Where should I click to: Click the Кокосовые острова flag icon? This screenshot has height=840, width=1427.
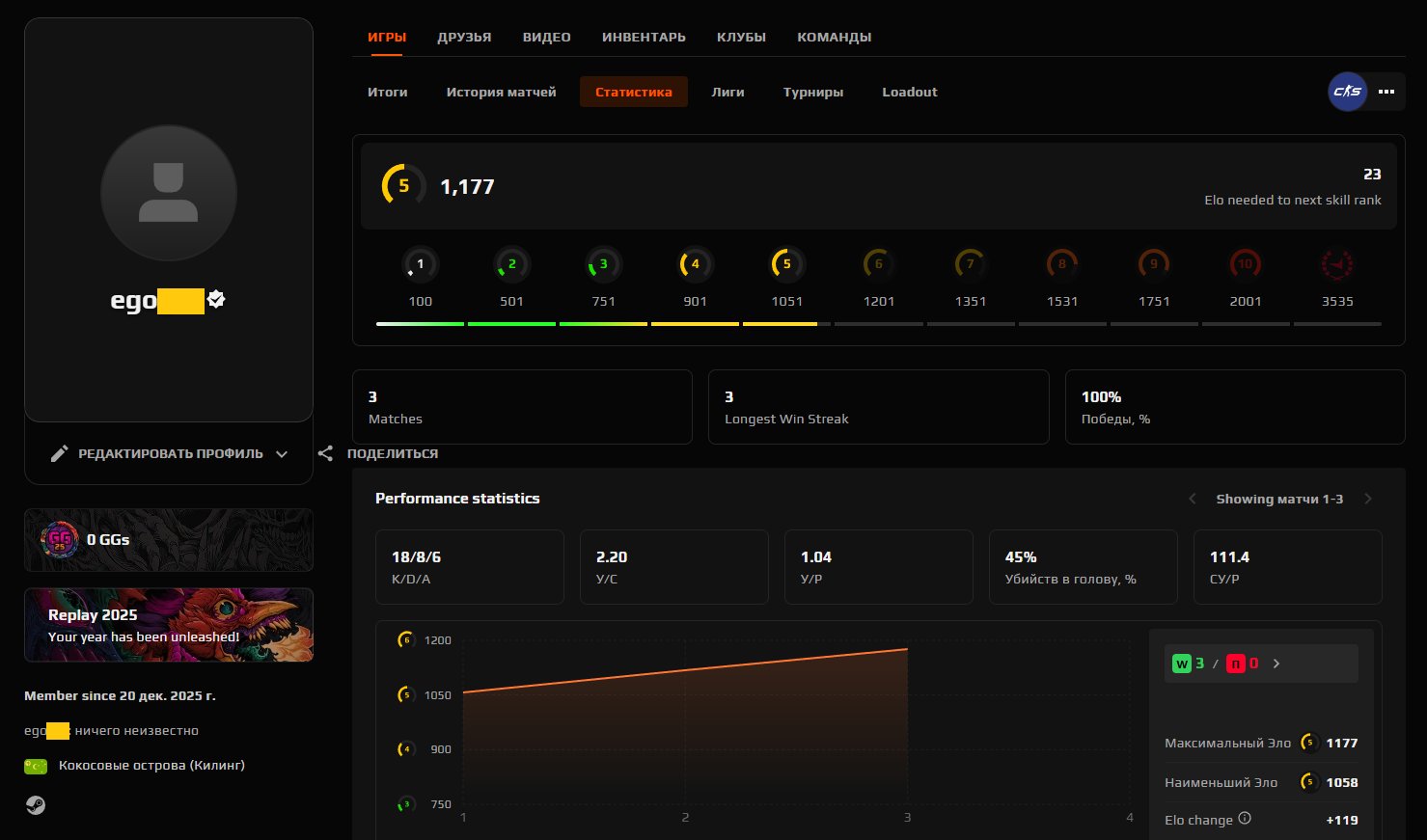click(35, 765)
